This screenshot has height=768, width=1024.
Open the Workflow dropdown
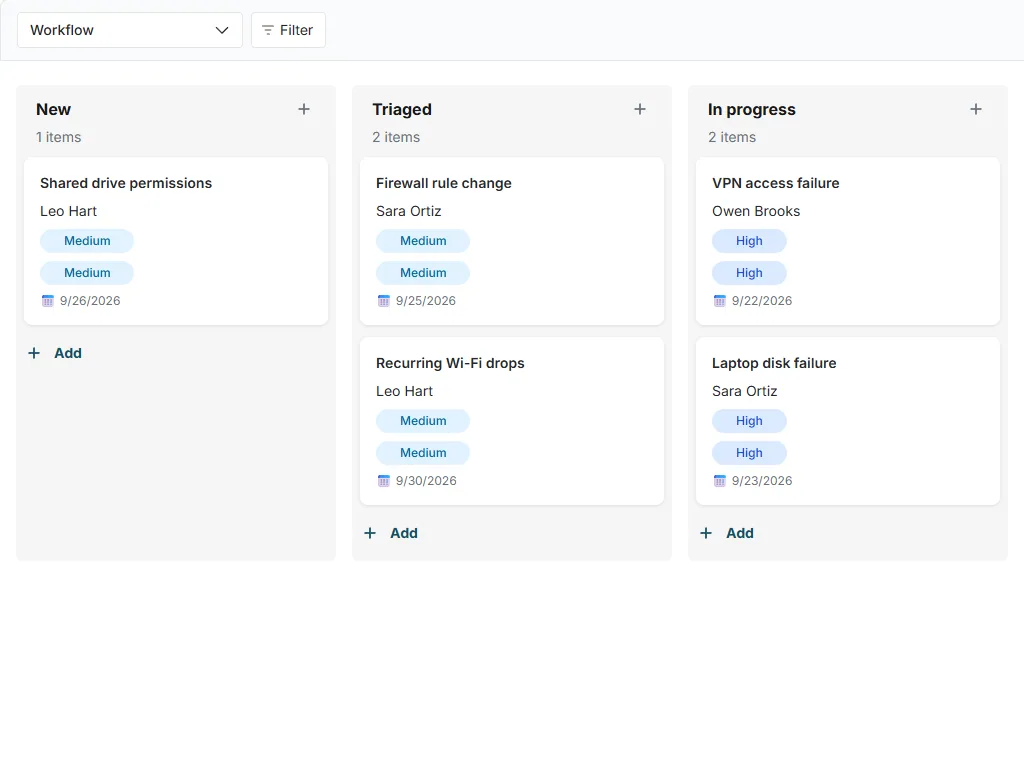129,30
